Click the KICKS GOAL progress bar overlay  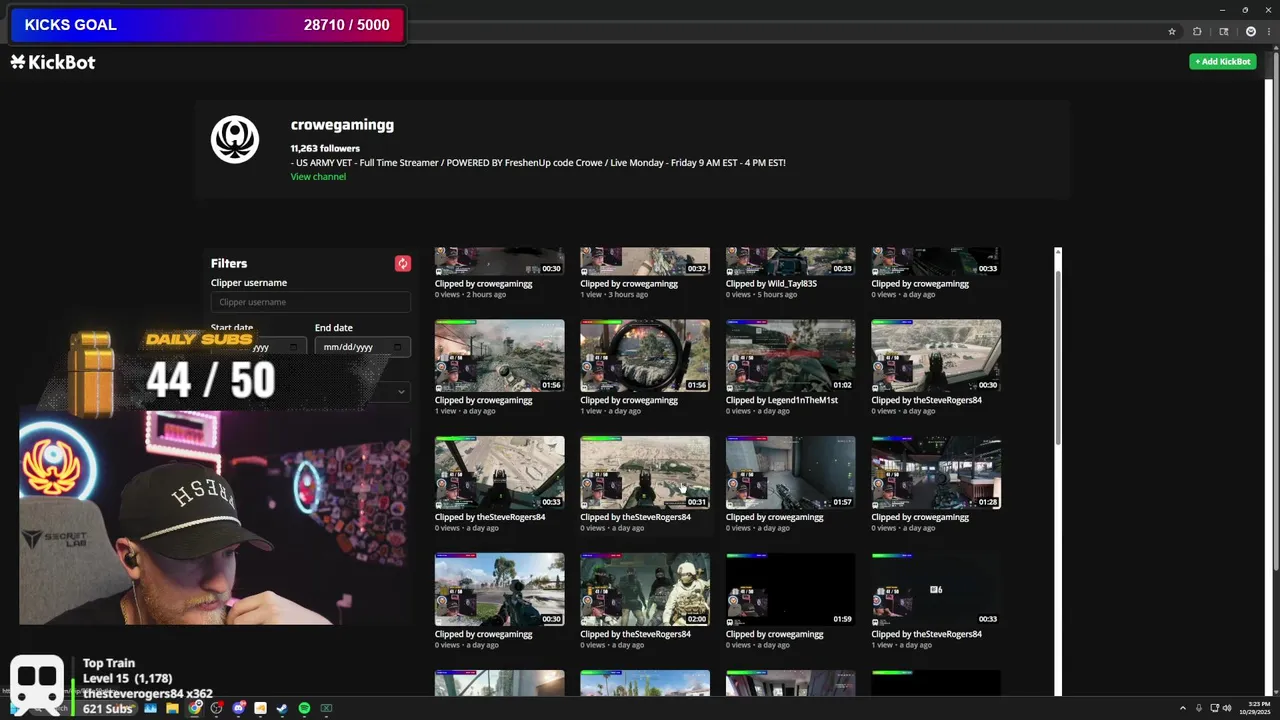point(207,25)
